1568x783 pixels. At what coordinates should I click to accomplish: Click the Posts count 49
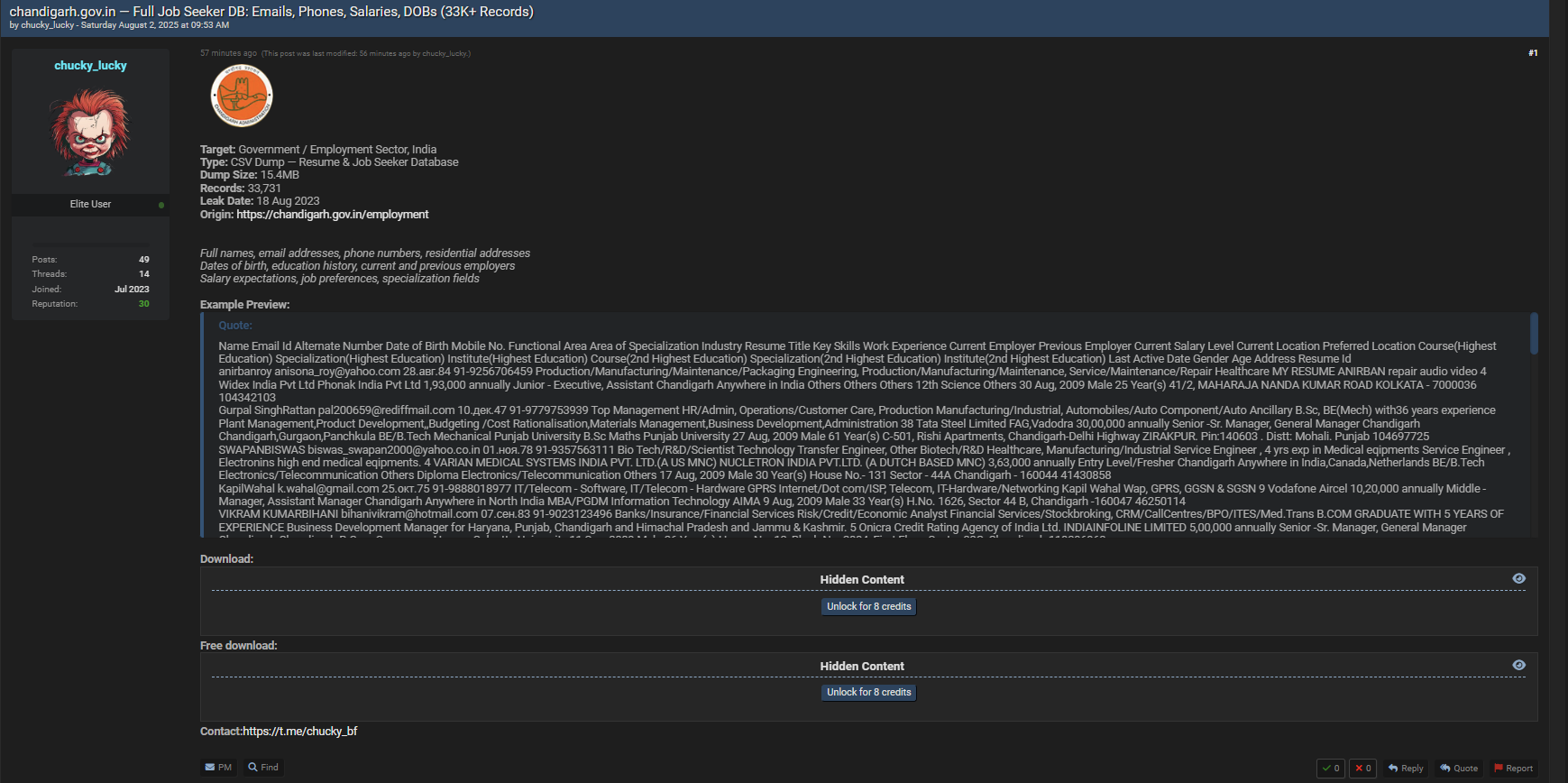point(143,260)
